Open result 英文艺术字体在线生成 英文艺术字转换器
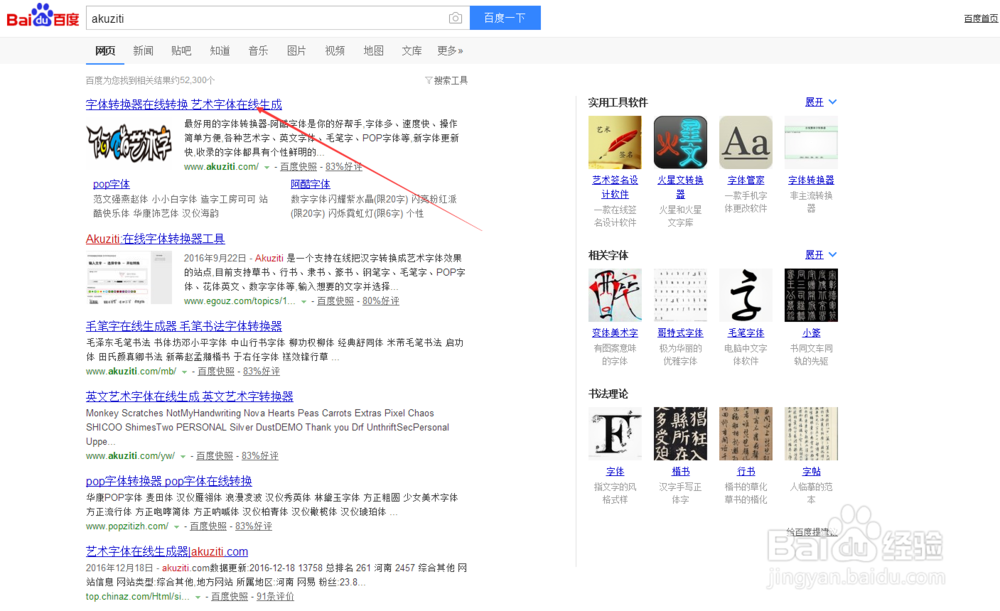The image size is (1000, 611). point(189,396)
